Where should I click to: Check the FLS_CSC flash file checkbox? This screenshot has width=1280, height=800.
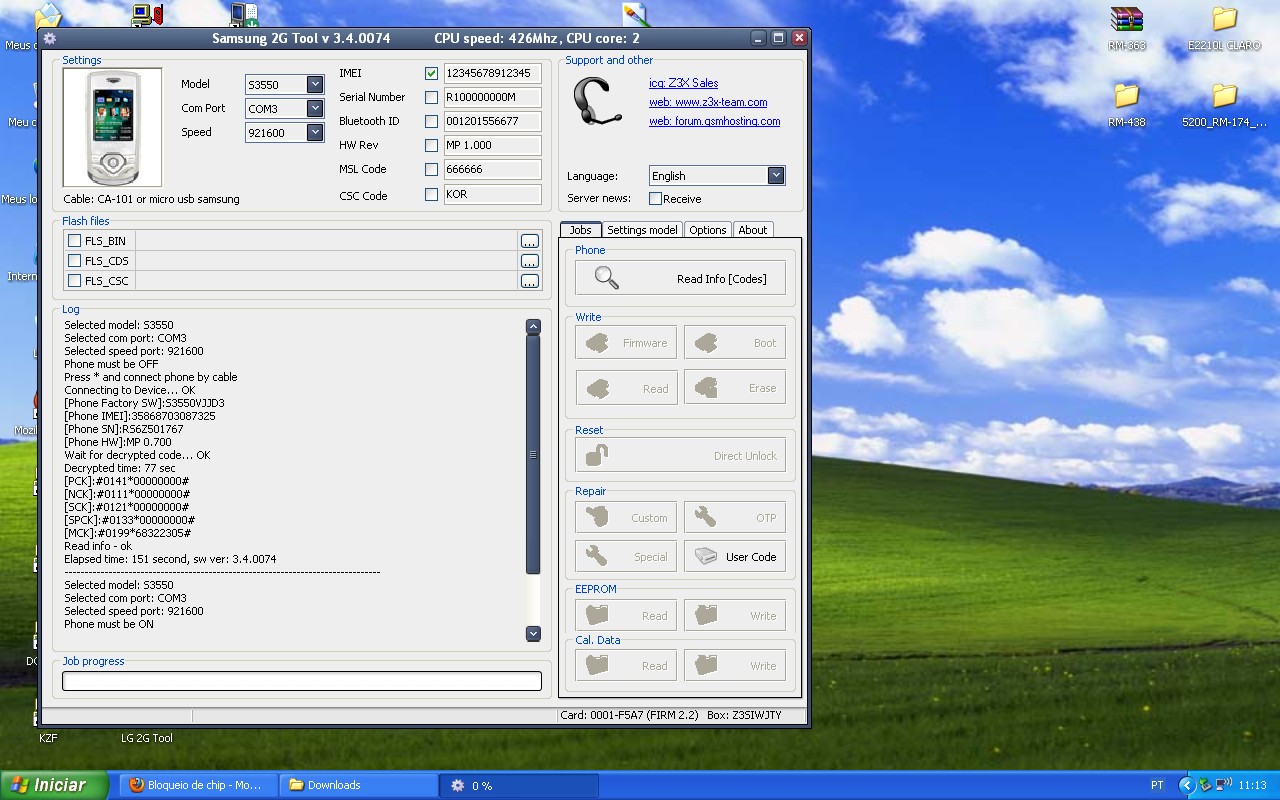[x=74, y=281]
